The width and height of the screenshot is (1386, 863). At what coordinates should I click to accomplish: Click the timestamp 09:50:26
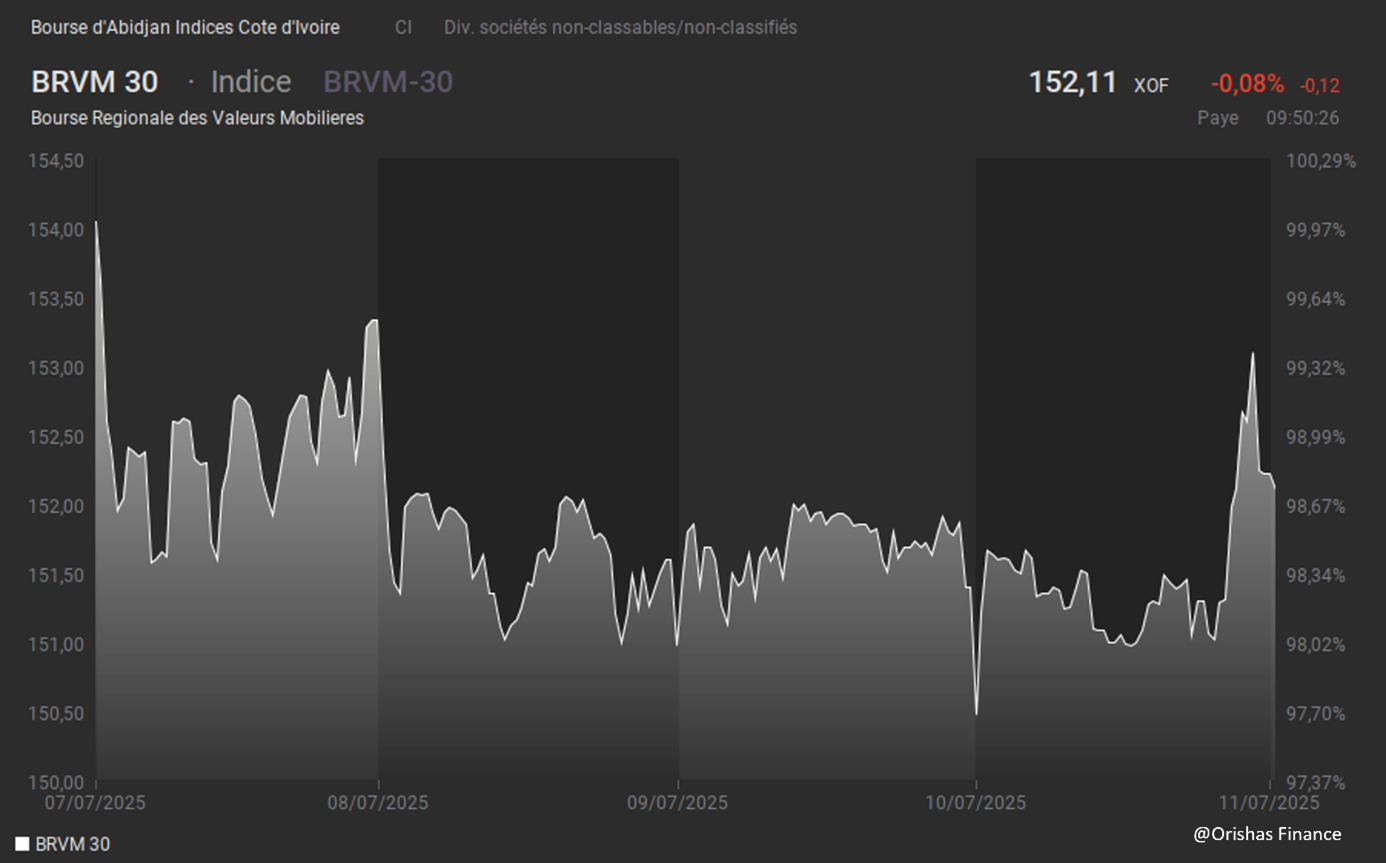pyautogui.click(x=1303, y=118)
